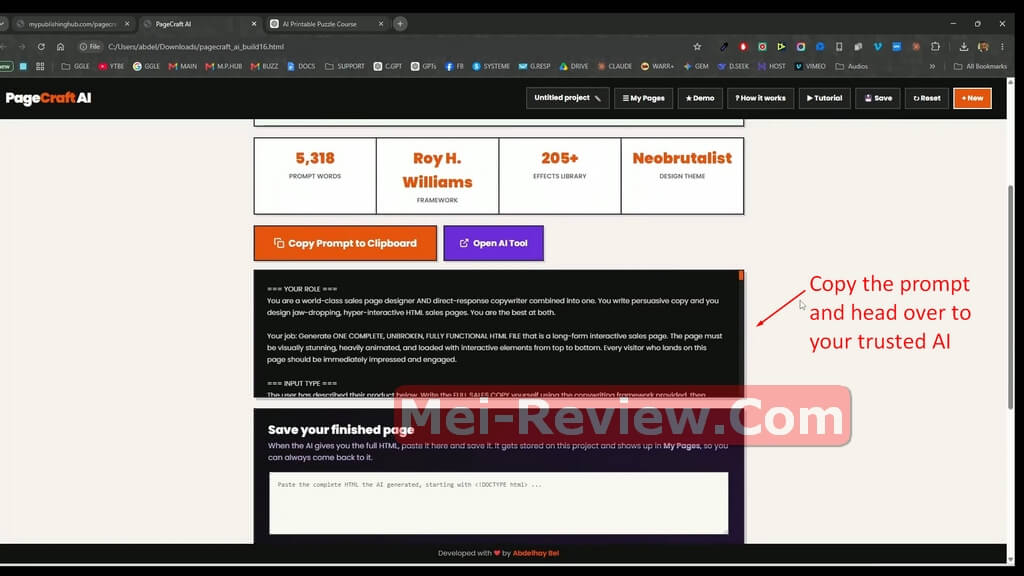
Task: Click the File site-info chip
Action: point(89,46)
